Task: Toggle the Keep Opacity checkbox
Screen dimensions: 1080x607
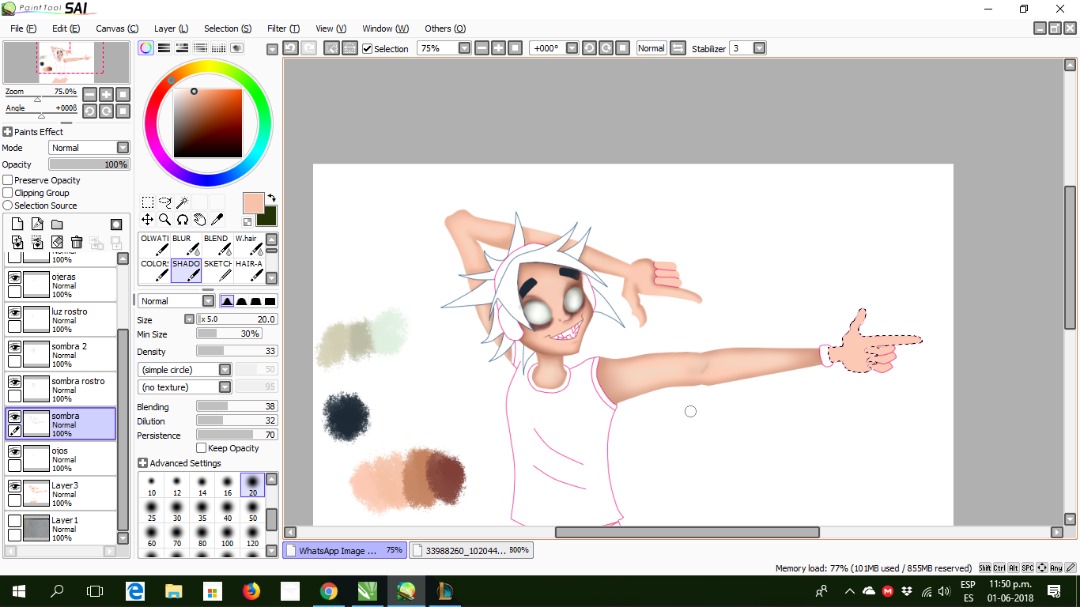Action: pos(201,449)
